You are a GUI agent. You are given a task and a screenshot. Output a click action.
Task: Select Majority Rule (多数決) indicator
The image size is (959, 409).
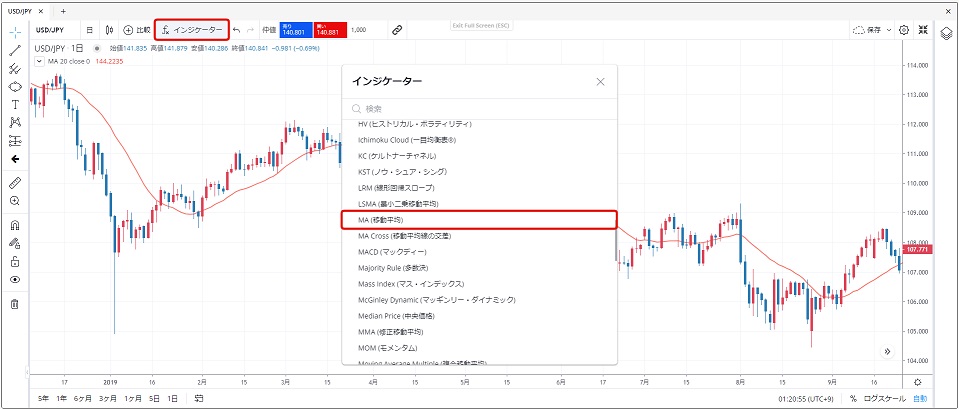[478, 268]
